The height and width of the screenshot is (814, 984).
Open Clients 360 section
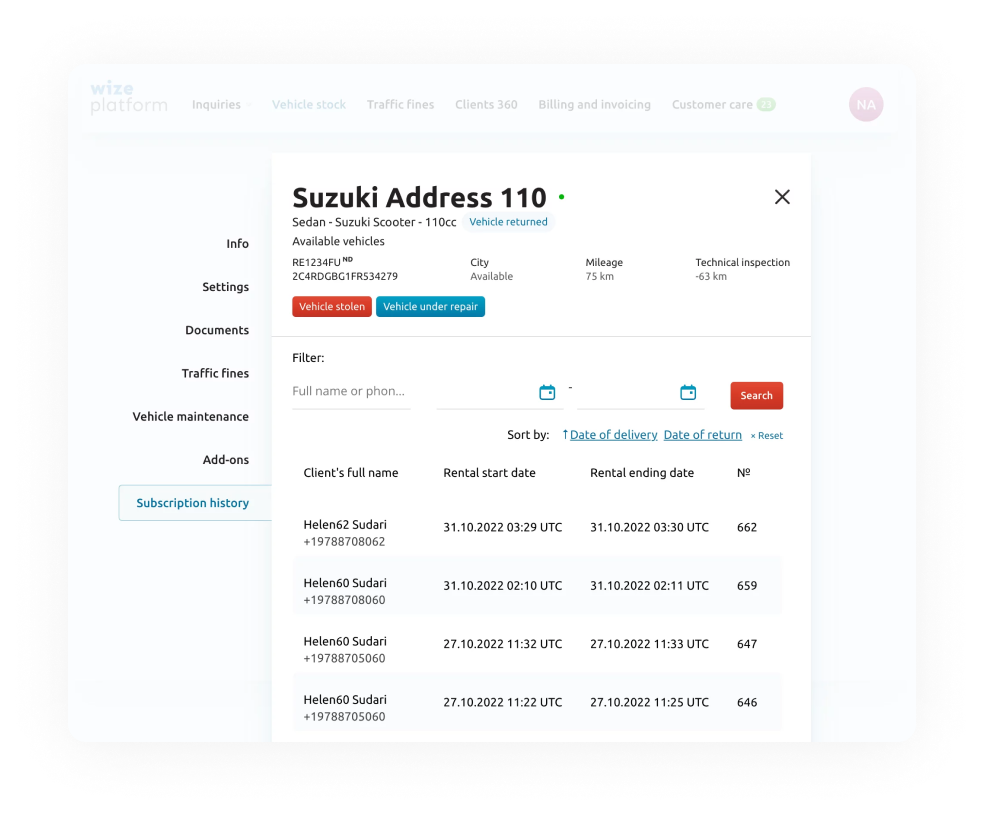coord(486,105)
